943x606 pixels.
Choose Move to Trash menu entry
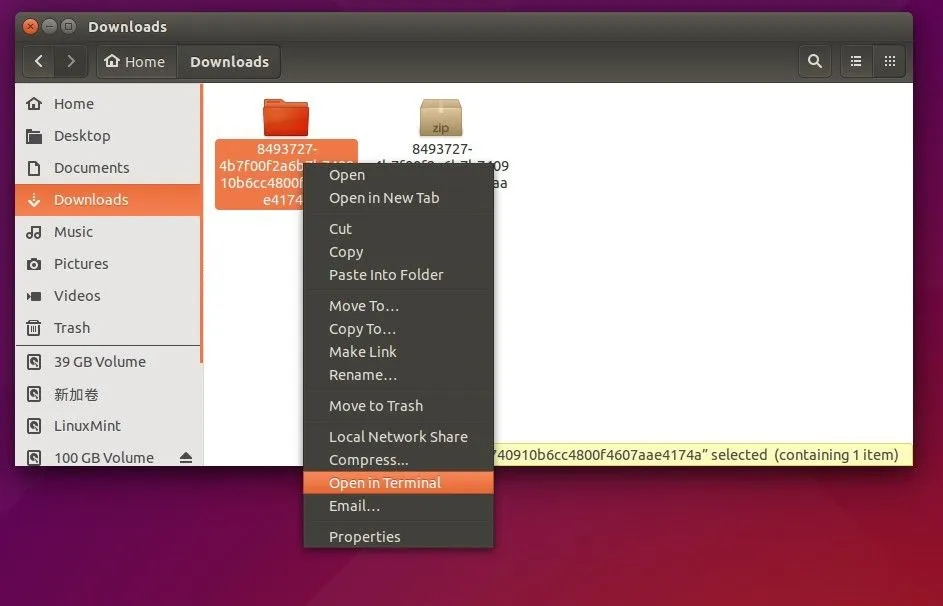[376, 406]
